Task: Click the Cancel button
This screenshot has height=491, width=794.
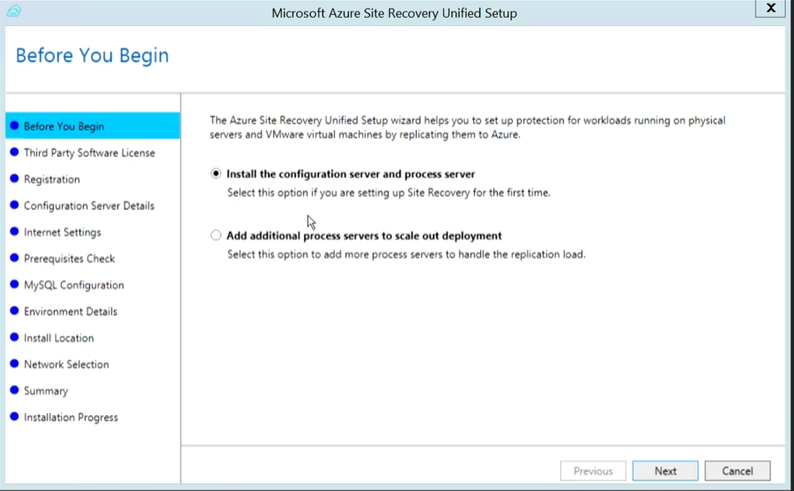Action: (737, 471)
